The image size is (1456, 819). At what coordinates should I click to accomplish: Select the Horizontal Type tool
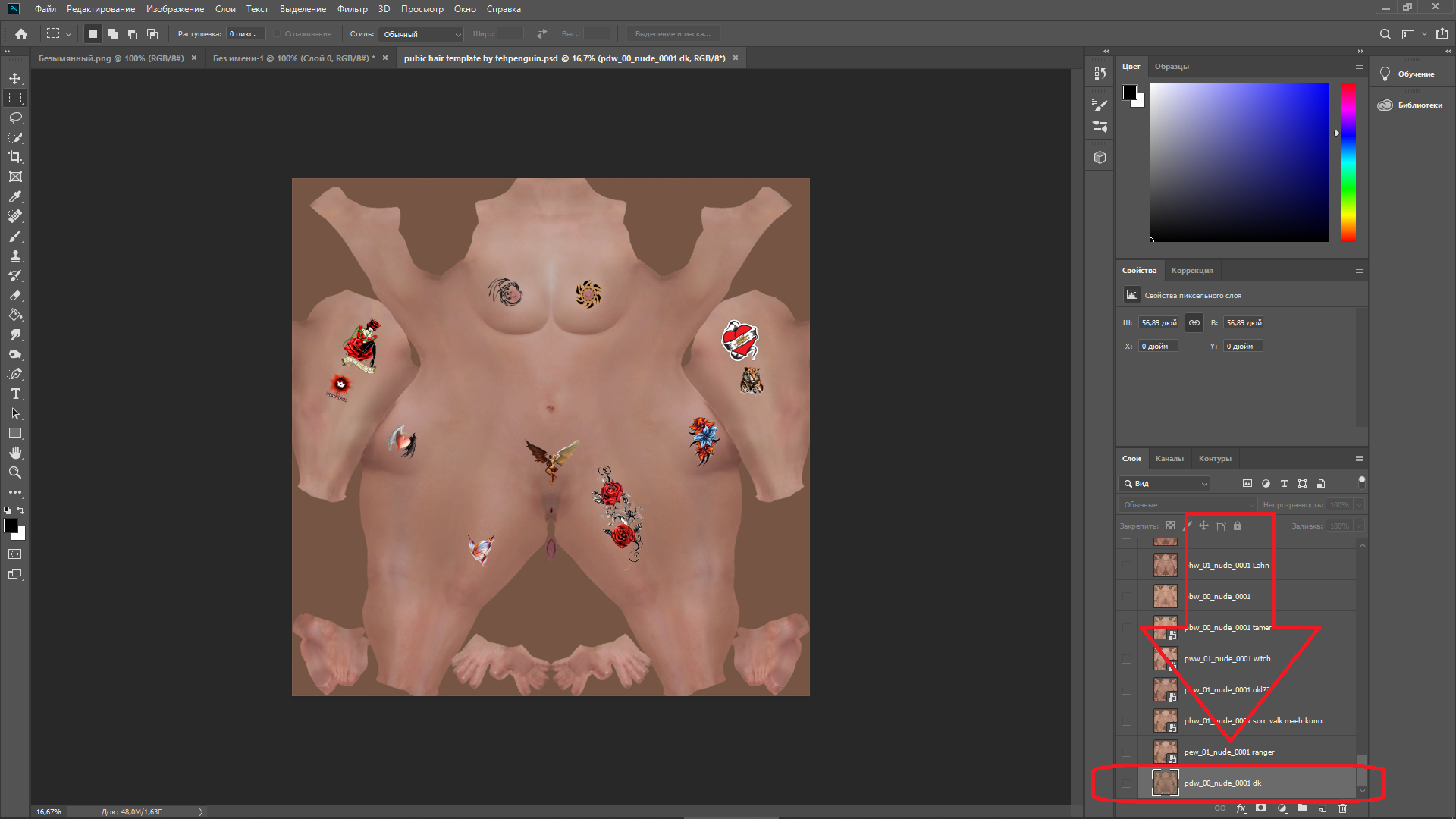[15, 394]
